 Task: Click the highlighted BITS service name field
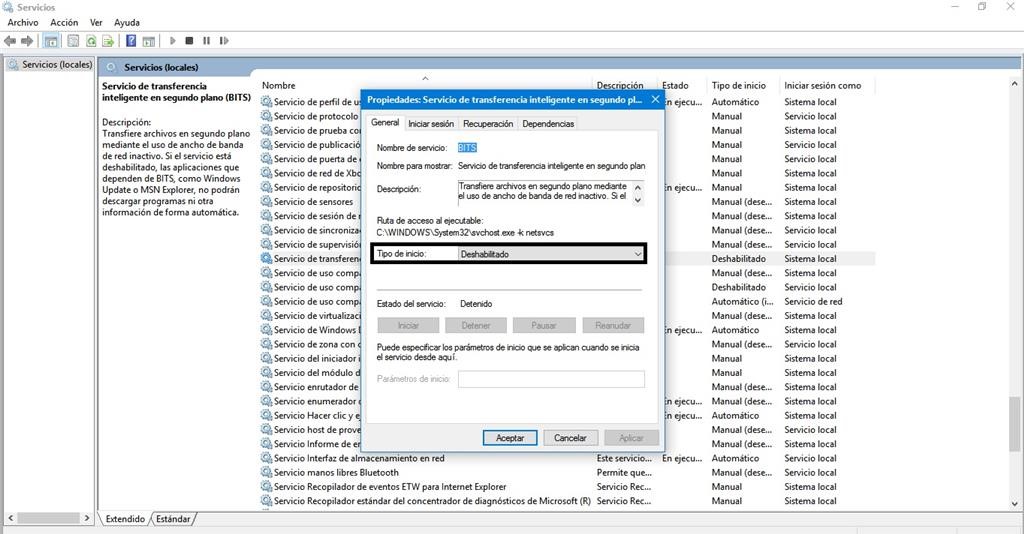[467, 148]
